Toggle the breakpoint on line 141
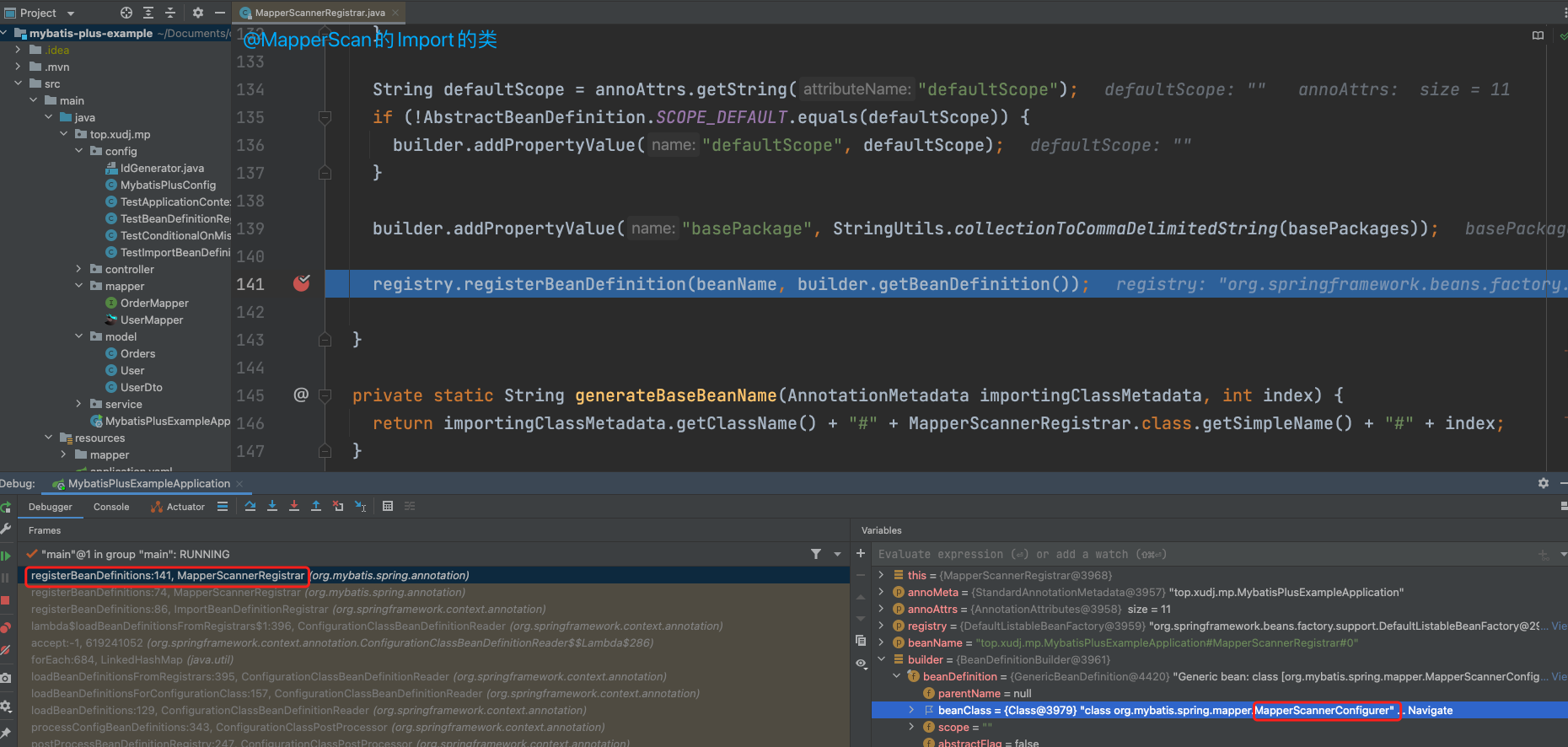The width and height of the screenshot is (1568, 747). tap(301, 284)
